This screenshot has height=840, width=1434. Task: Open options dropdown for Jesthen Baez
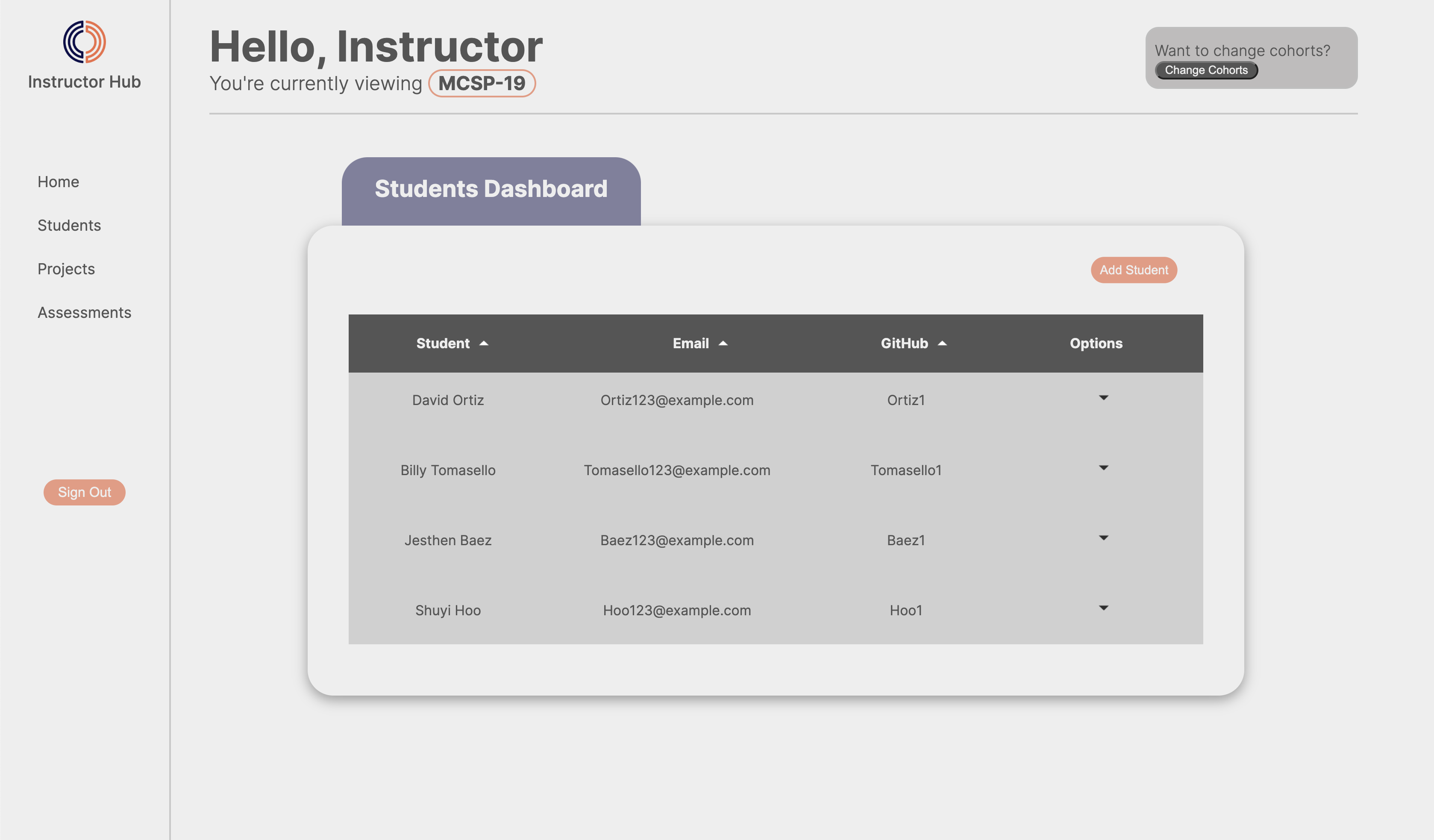click(1103, 538)
